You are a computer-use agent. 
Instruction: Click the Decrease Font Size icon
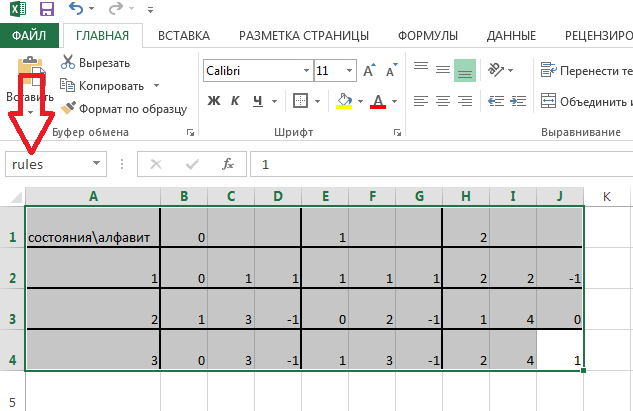tap(392, 70)
